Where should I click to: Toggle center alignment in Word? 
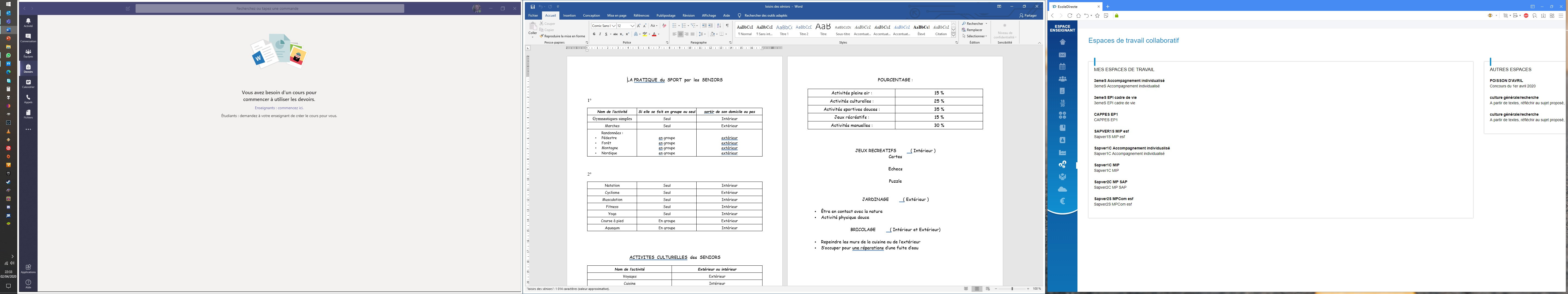[x=681, y=35]
